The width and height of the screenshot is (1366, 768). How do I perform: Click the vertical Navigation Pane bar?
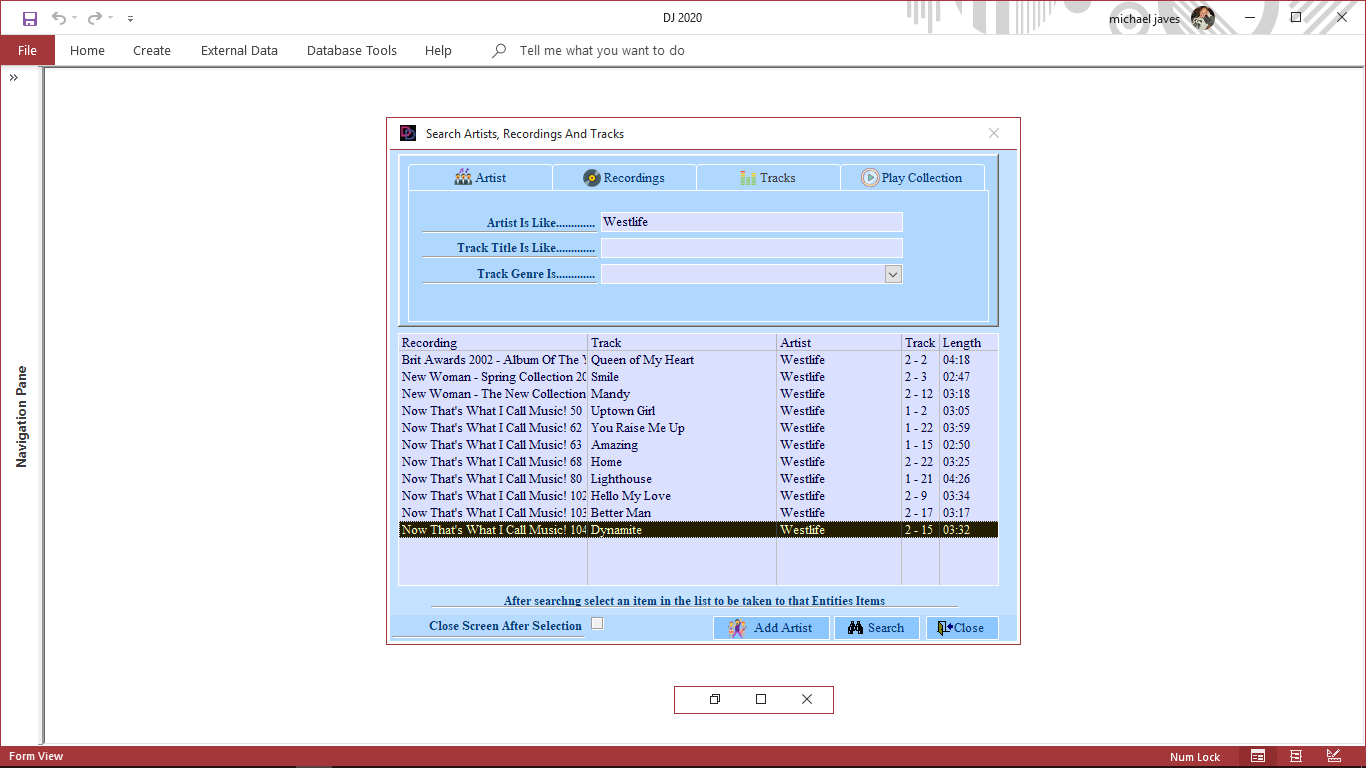tap(21, 417)
